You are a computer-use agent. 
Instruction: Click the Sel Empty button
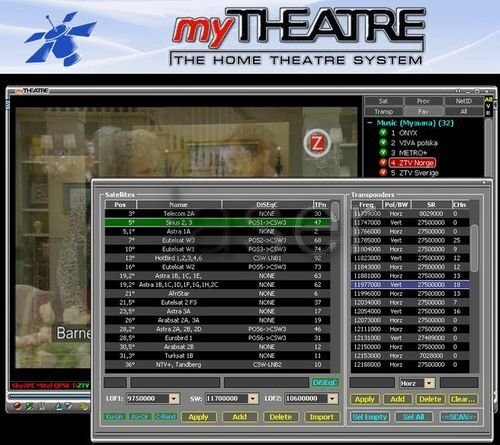tap(370, 417)
